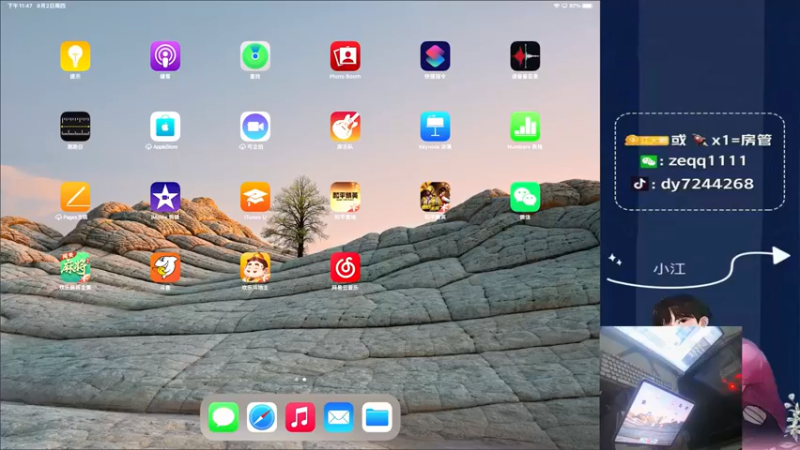Launch the purple Podcasts app
This screenshot has height=450, width=800.
(165, 56)
